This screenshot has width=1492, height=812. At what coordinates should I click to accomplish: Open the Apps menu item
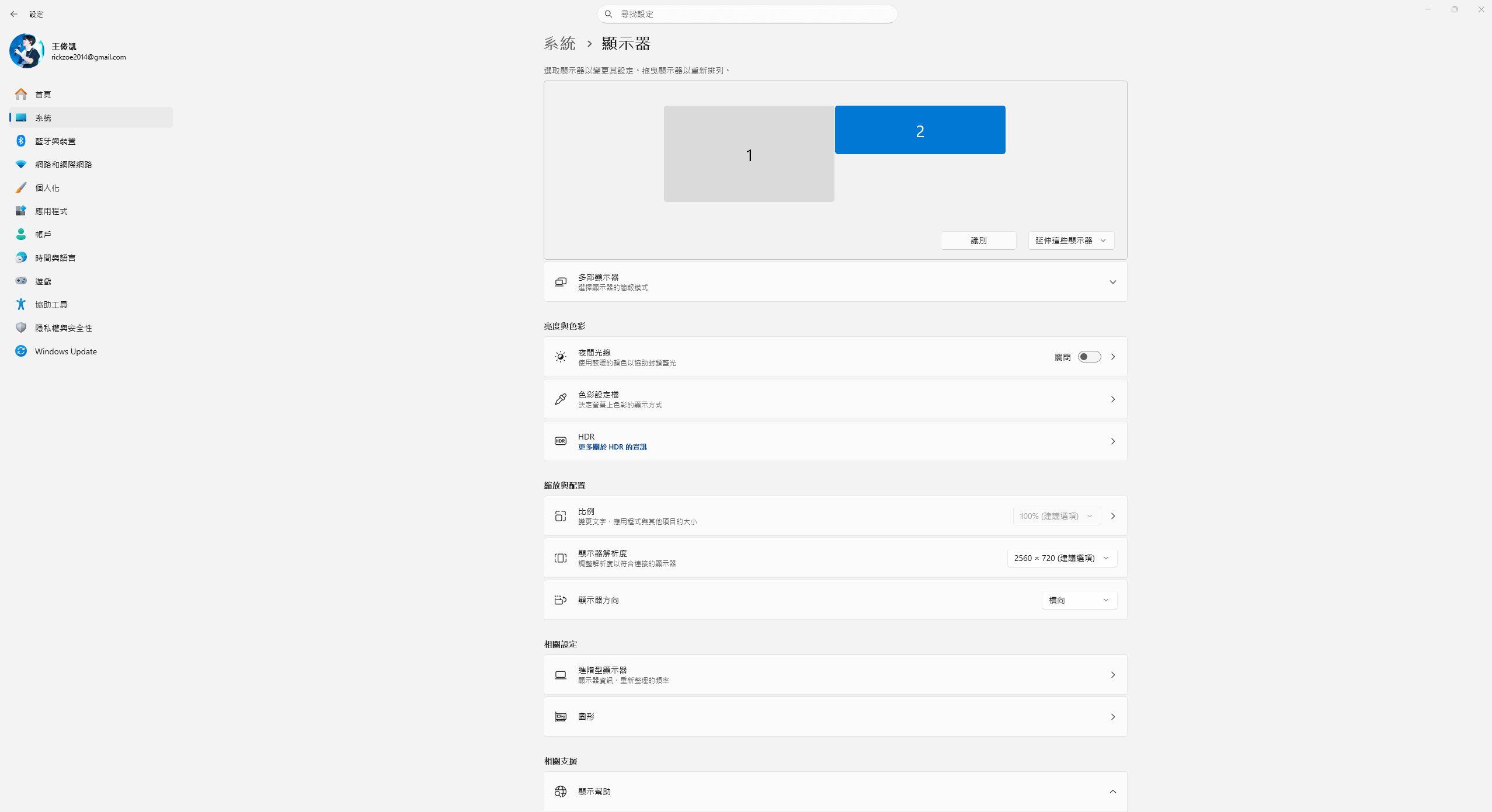[x=51, y=211]
